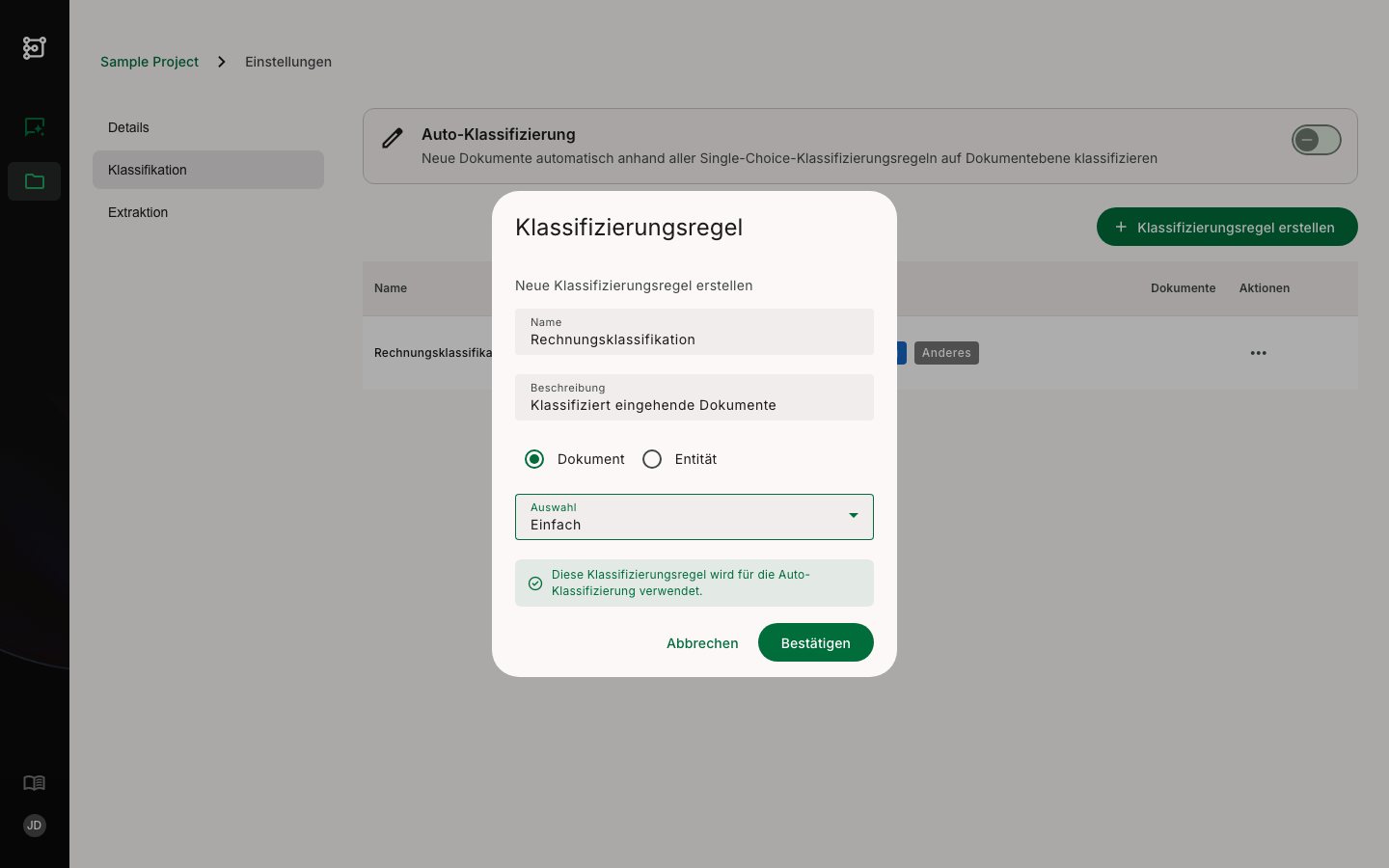Image resolution: width=1389 pixels, height=868 pixels.
Task: Open the Extraktion settings tab
Action: click(208, 212)
